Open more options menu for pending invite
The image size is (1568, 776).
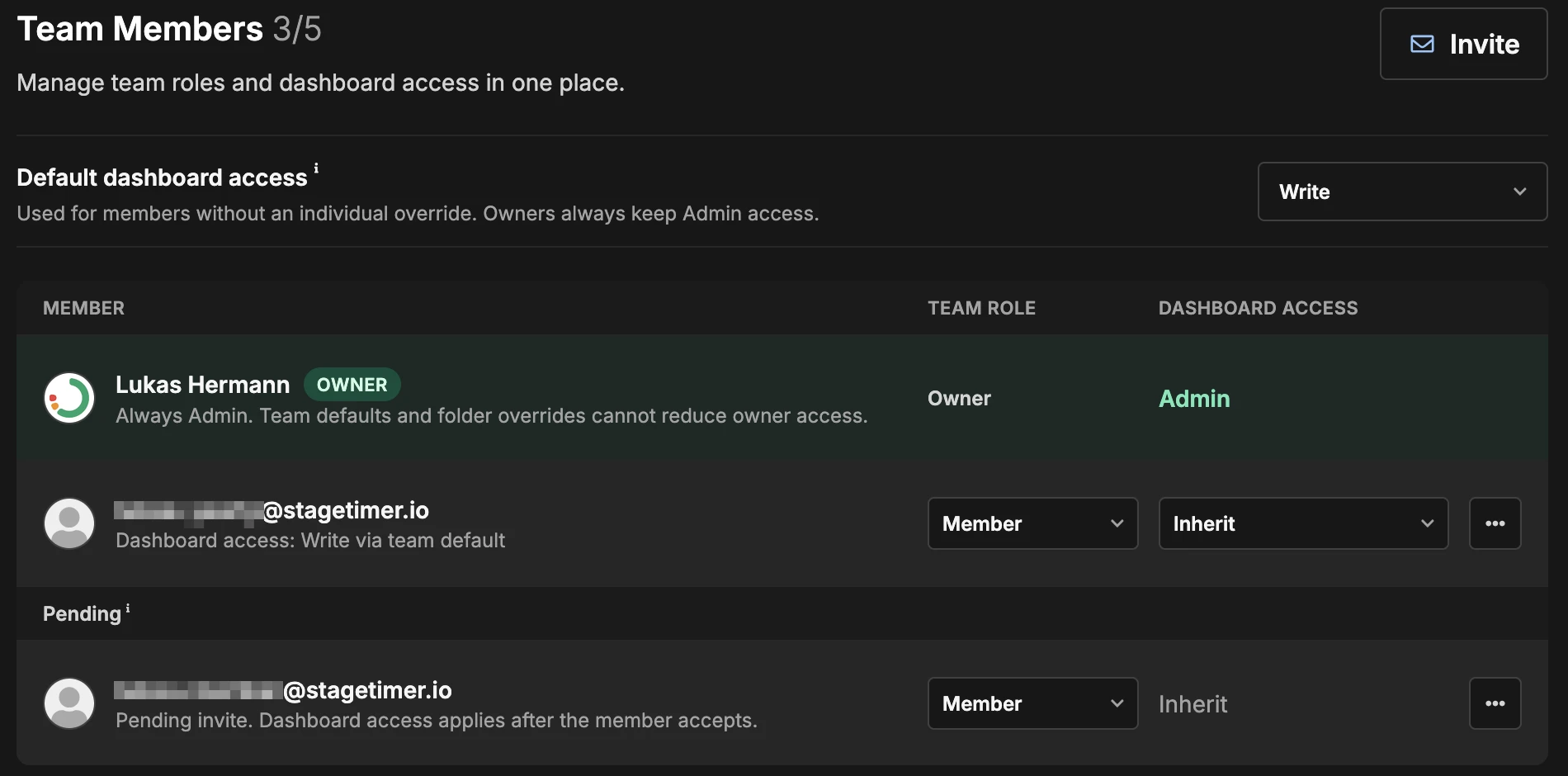click(x=1495, y=703)
